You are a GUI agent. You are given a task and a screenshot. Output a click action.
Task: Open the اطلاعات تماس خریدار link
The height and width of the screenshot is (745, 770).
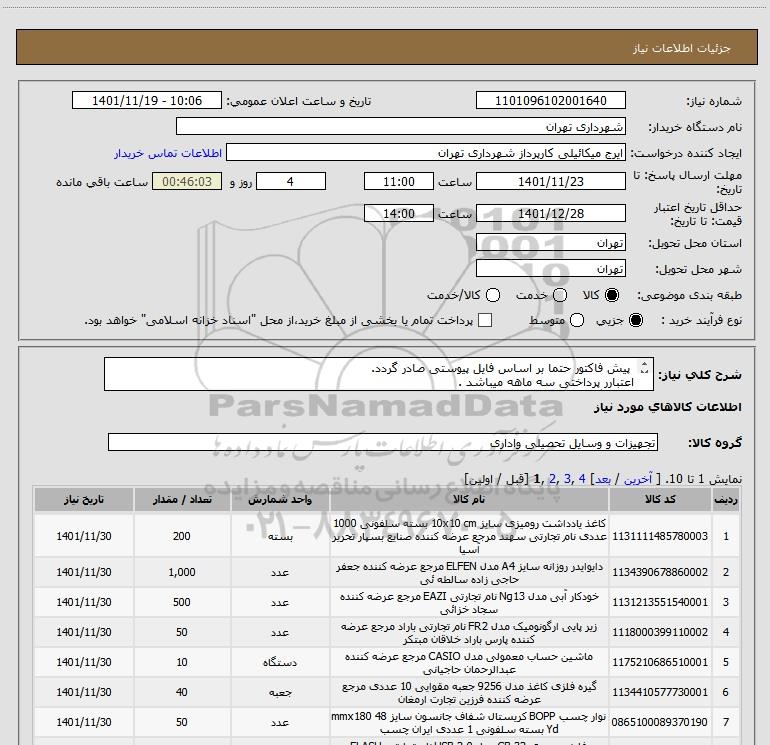[x=168, y=153]
